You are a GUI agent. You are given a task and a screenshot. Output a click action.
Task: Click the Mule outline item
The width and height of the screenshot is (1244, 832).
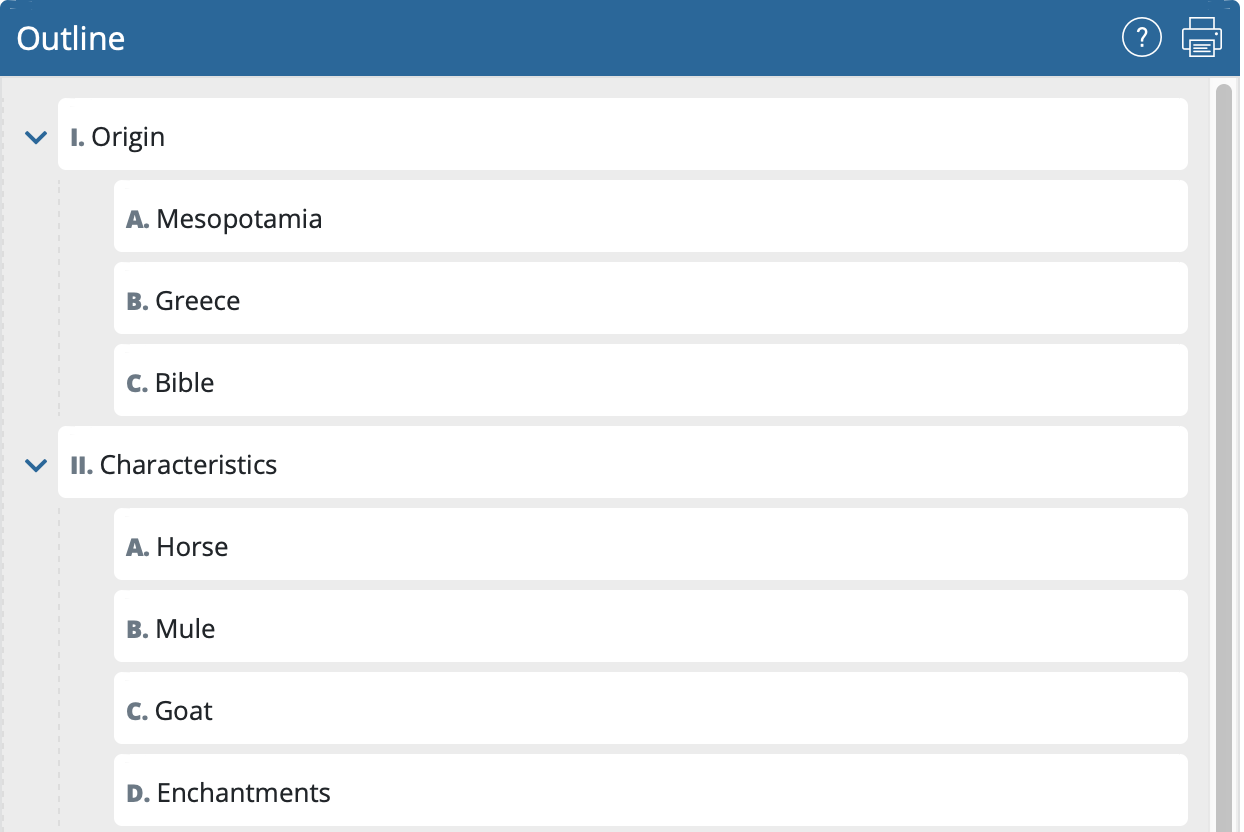[185, 629]
